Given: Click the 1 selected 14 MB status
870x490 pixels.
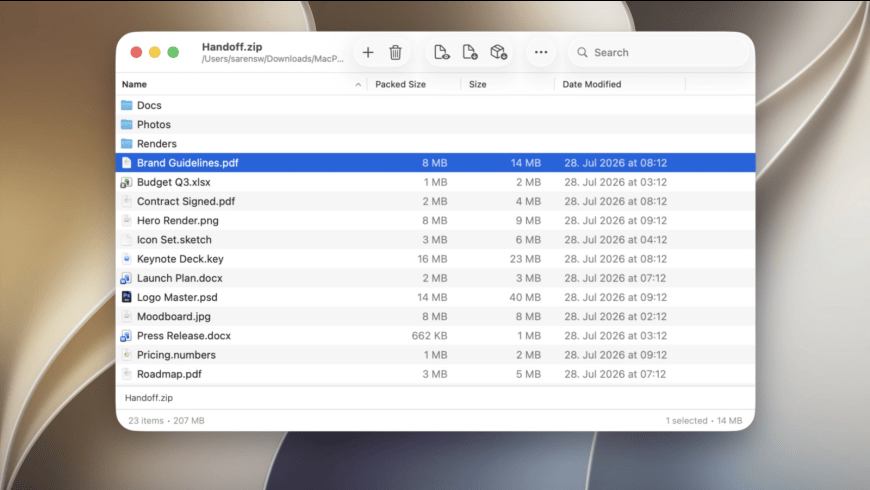Looking at the screenshot, I should coord(704,421).
